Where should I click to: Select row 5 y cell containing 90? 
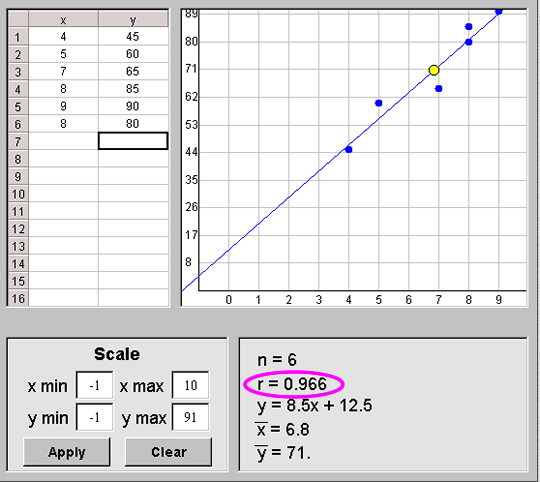(133, 106)
